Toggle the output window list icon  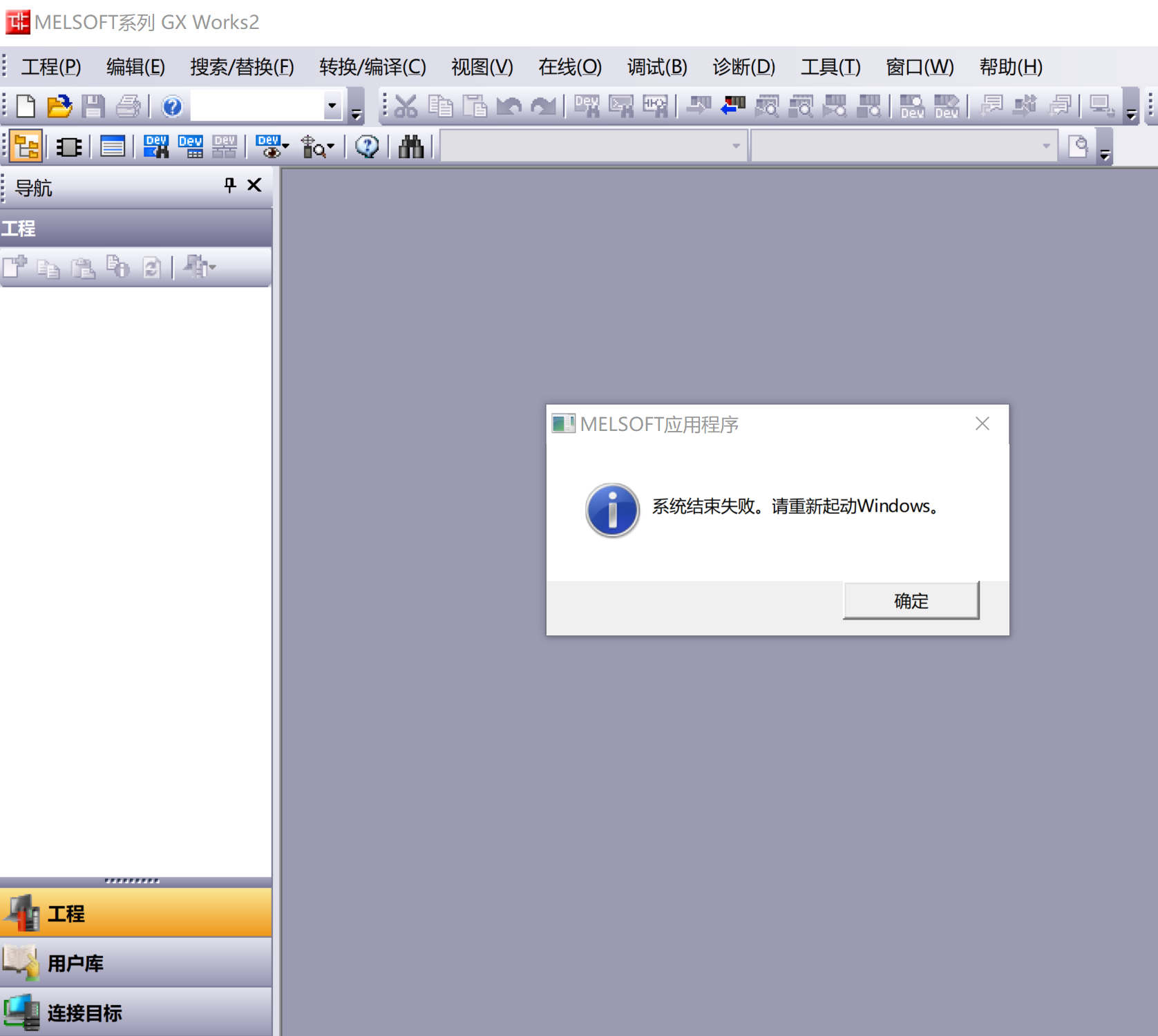coord(113,147)
